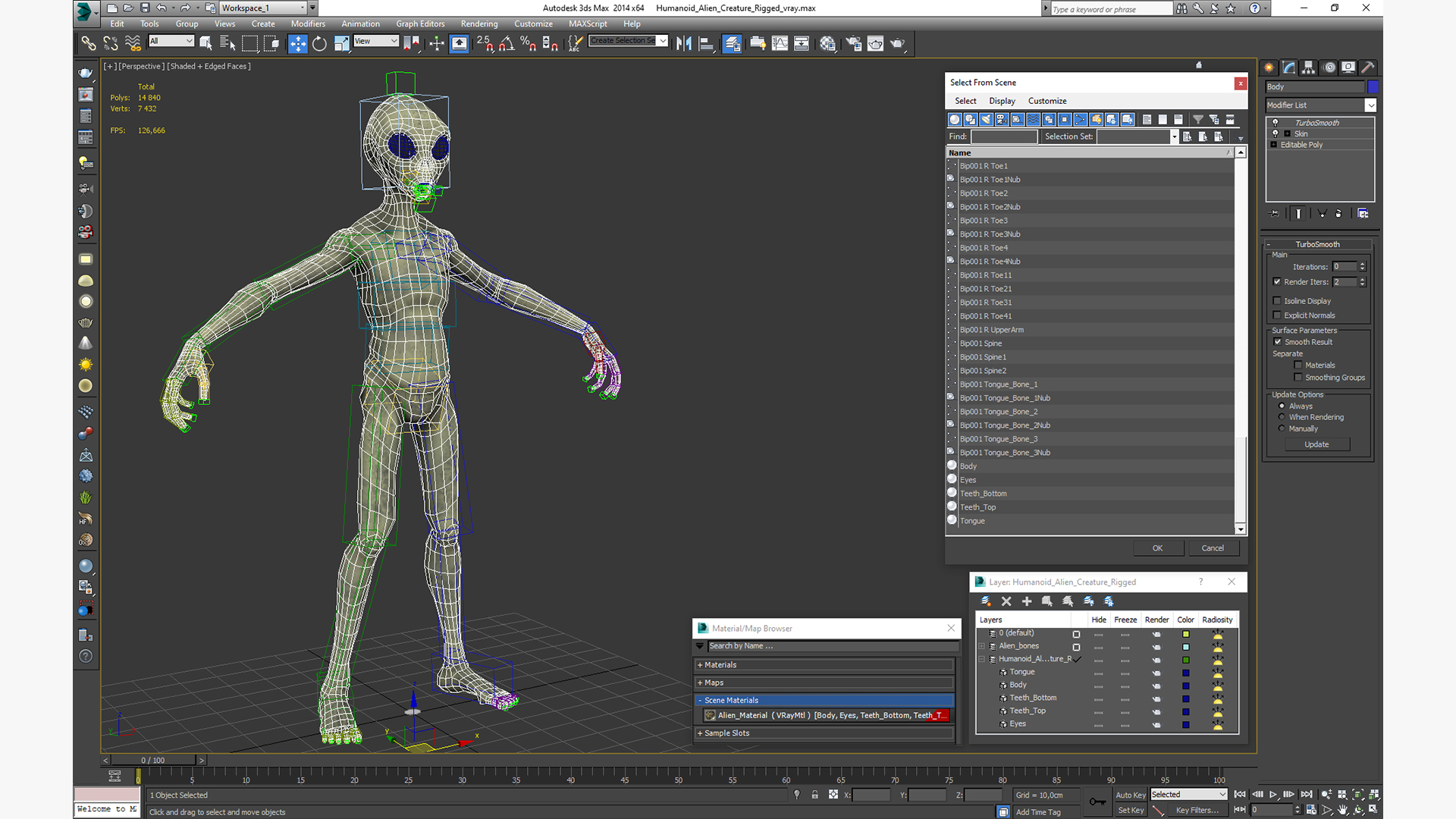Click OK in Select From Scene dialog

pyautogui.click(x=1157, y=548)
